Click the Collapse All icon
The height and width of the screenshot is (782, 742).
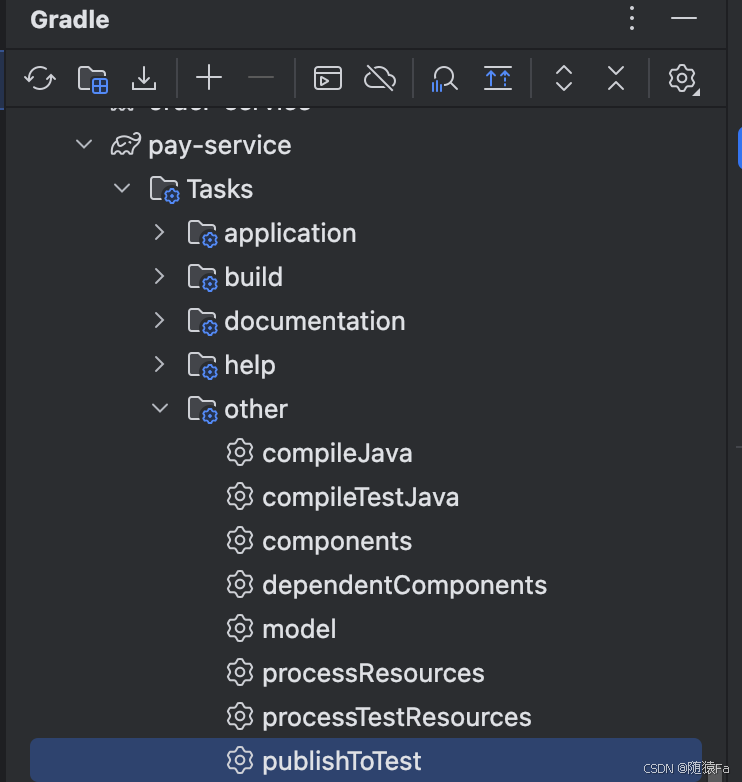[616, 78]
